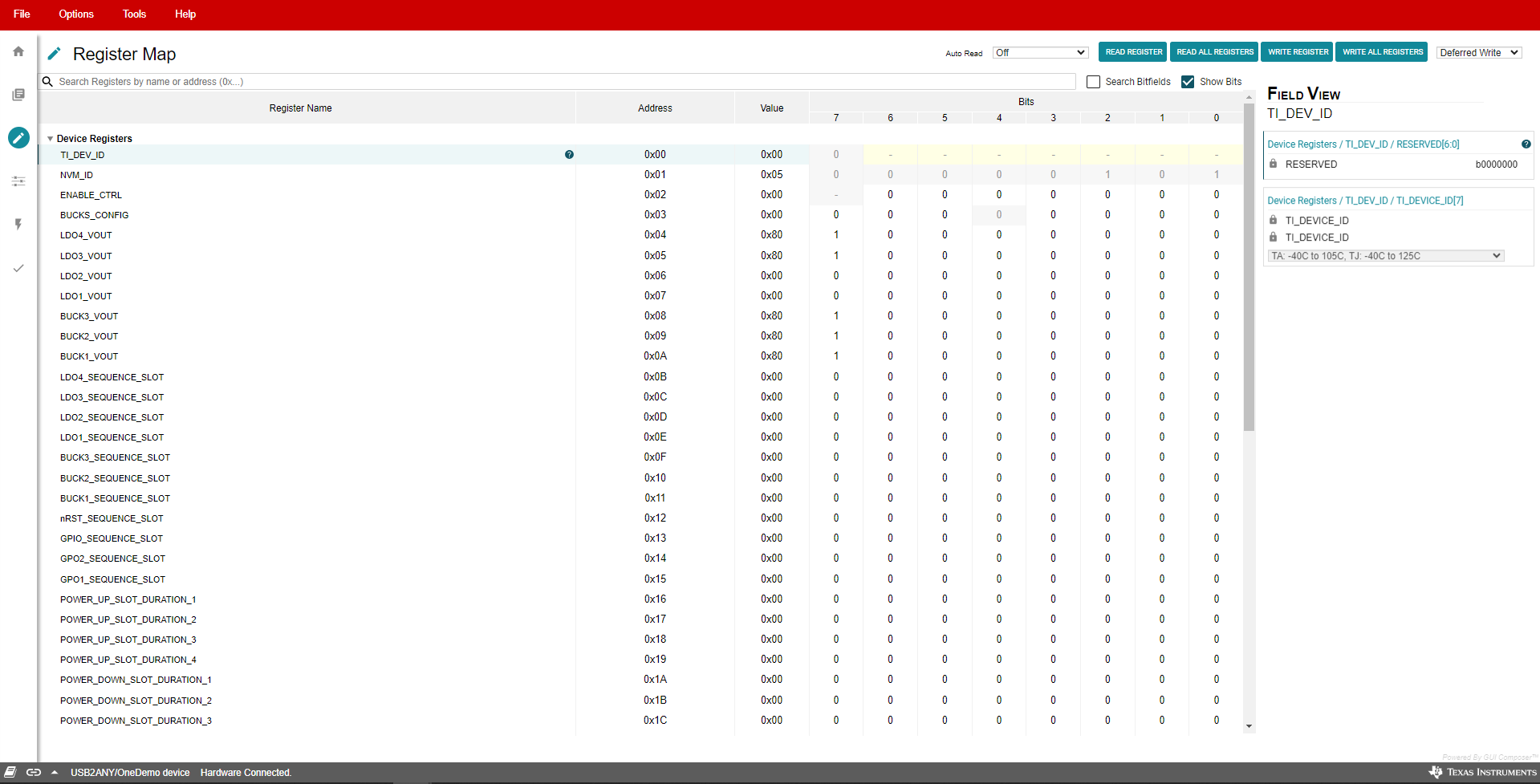Viewport: 1540px width, 784px height.
Task: Open the Auto Read dropdown
Action: (x=1040, y=53)
